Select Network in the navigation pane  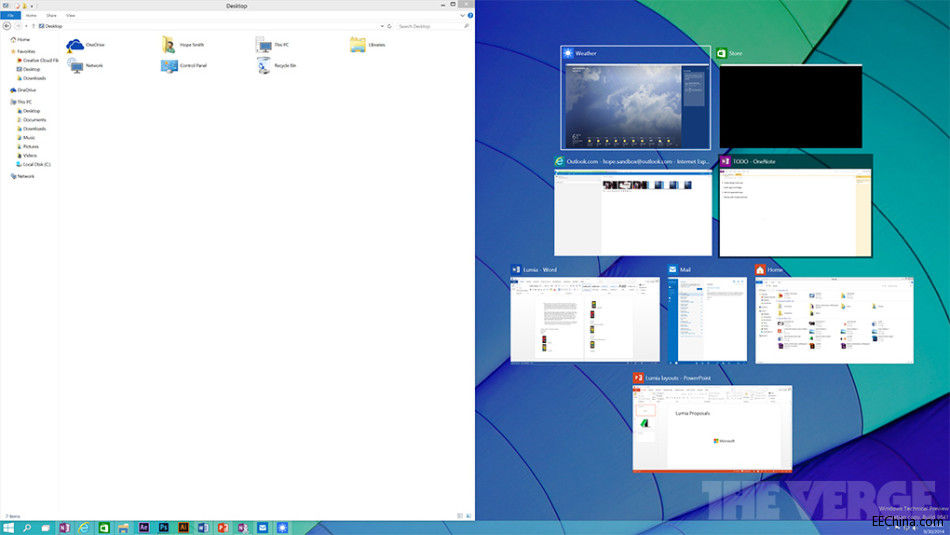(22, 176)
